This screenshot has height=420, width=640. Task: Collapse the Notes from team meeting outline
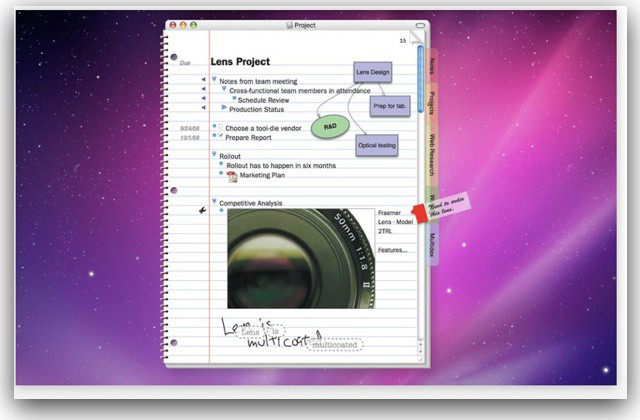point(214,80)
